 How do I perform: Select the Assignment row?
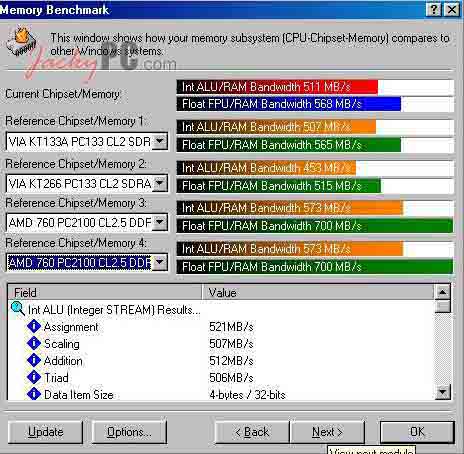point(221,327)
